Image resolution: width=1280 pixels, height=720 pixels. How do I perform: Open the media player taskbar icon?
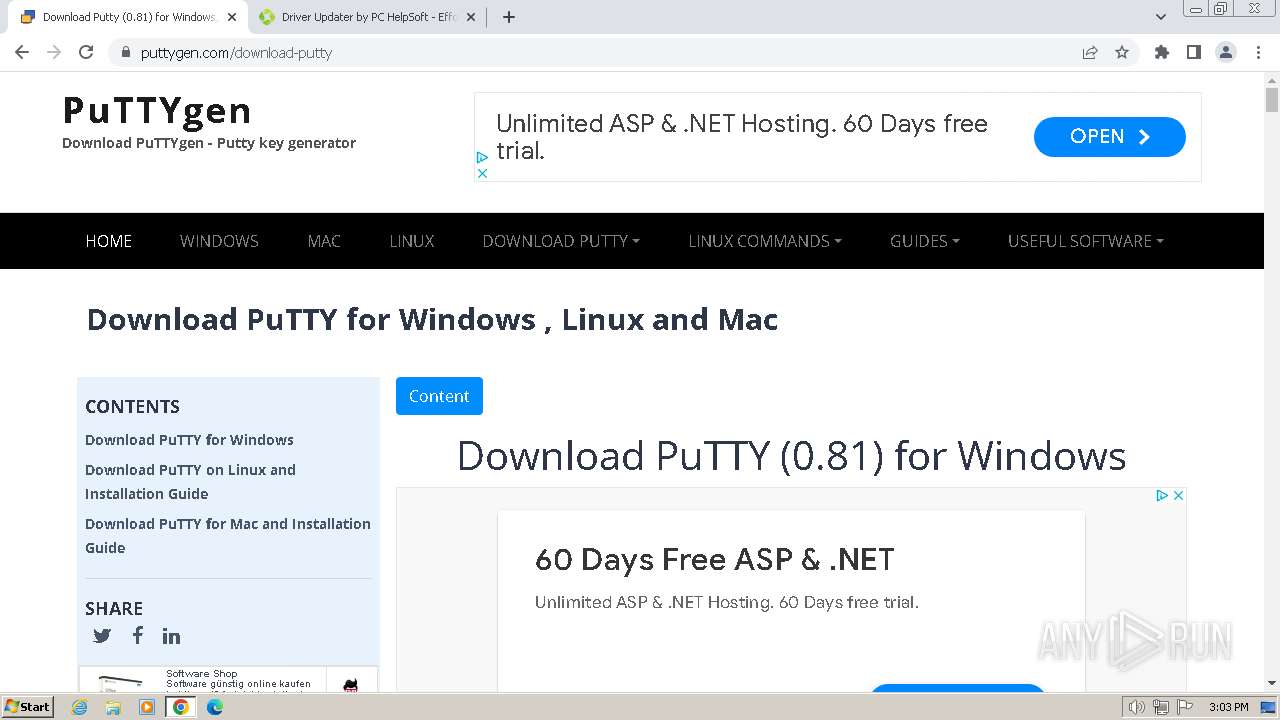click(147, 707)
